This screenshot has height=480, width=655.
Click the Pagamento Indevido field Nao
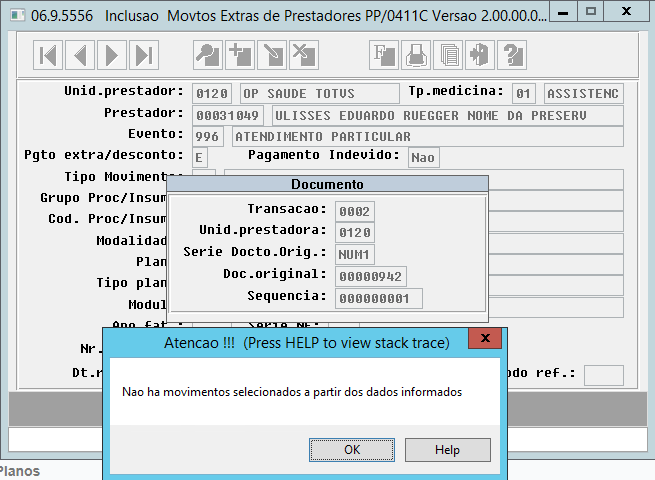click(424, 157)
